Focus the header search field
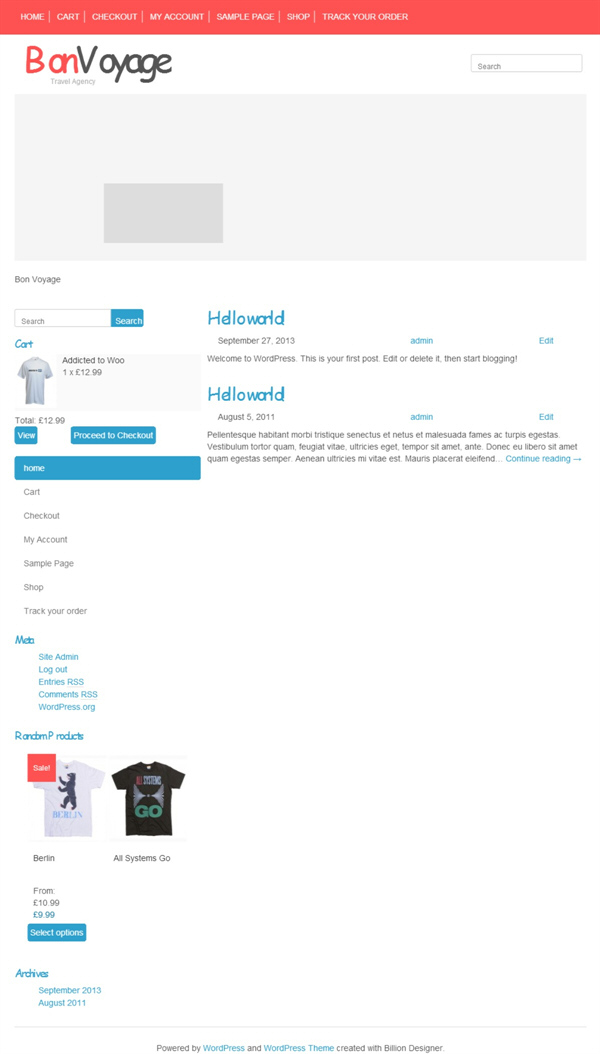This screenshot has width=600, height=1054. (526, 63)
